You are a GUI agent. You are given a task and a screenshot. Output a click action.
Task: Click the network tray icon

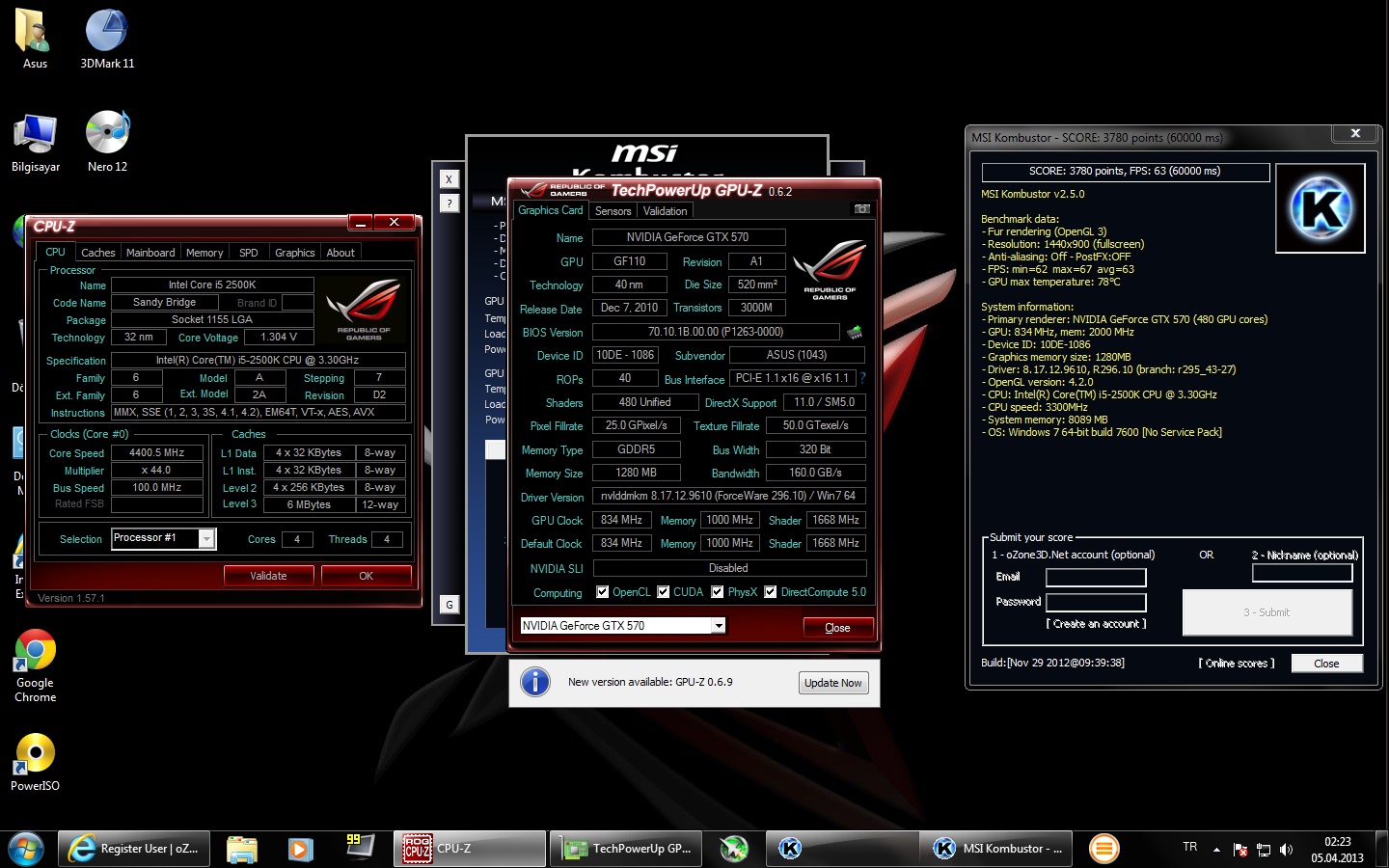(1264, 850)
